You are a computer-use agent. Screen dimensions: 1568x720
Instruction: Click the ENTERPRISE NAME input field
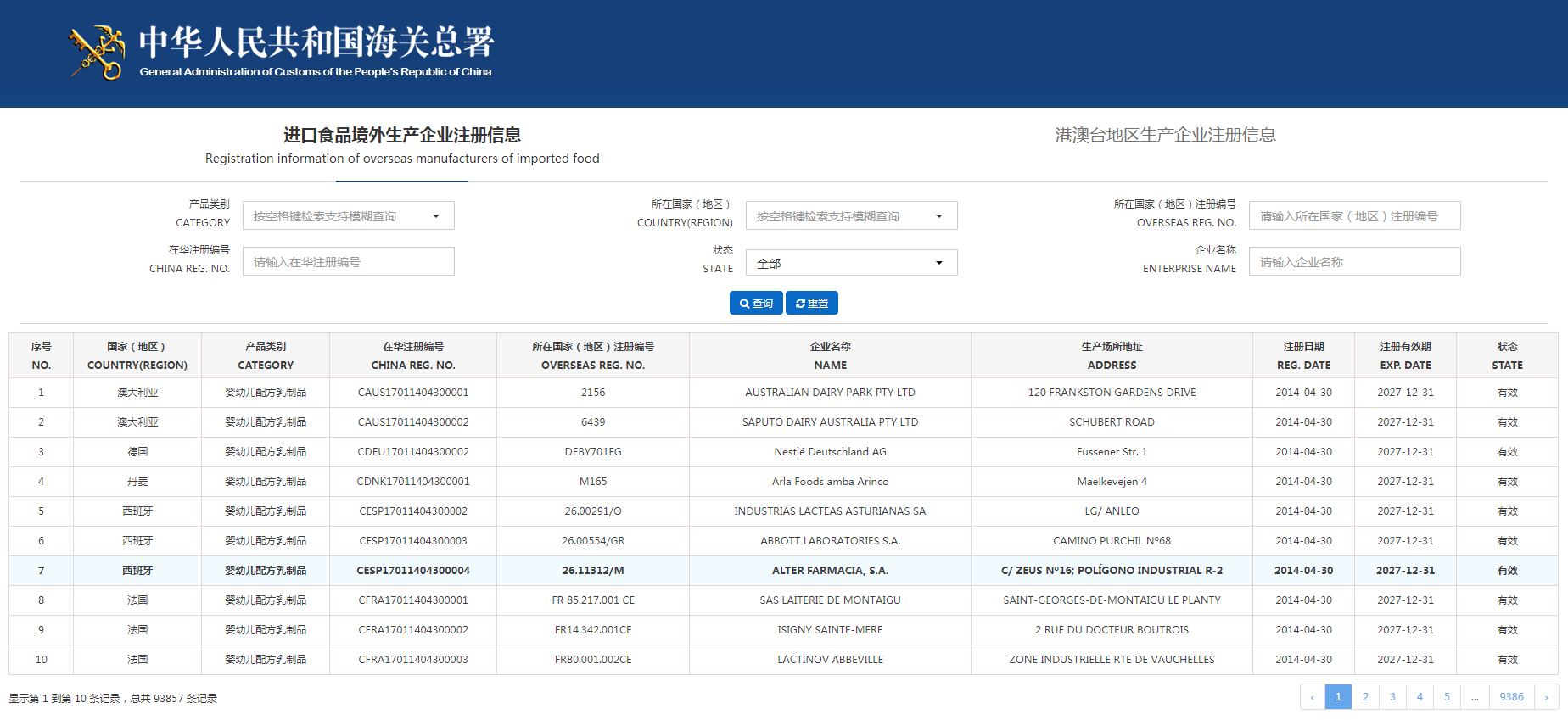[x=1354, y=262]
